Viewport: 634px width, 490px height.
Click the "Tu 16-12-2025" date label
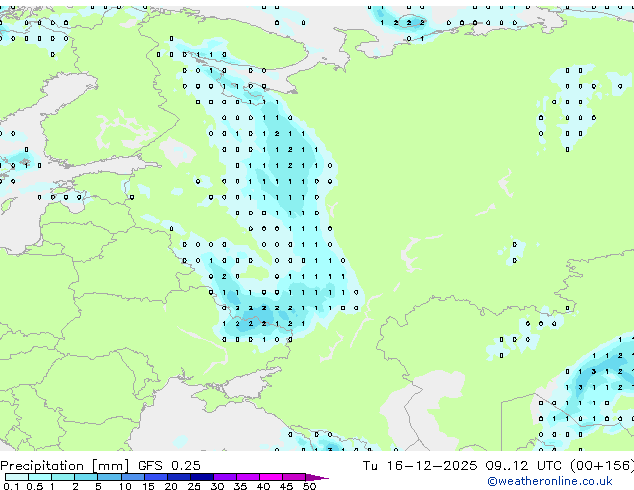(420, 465)
